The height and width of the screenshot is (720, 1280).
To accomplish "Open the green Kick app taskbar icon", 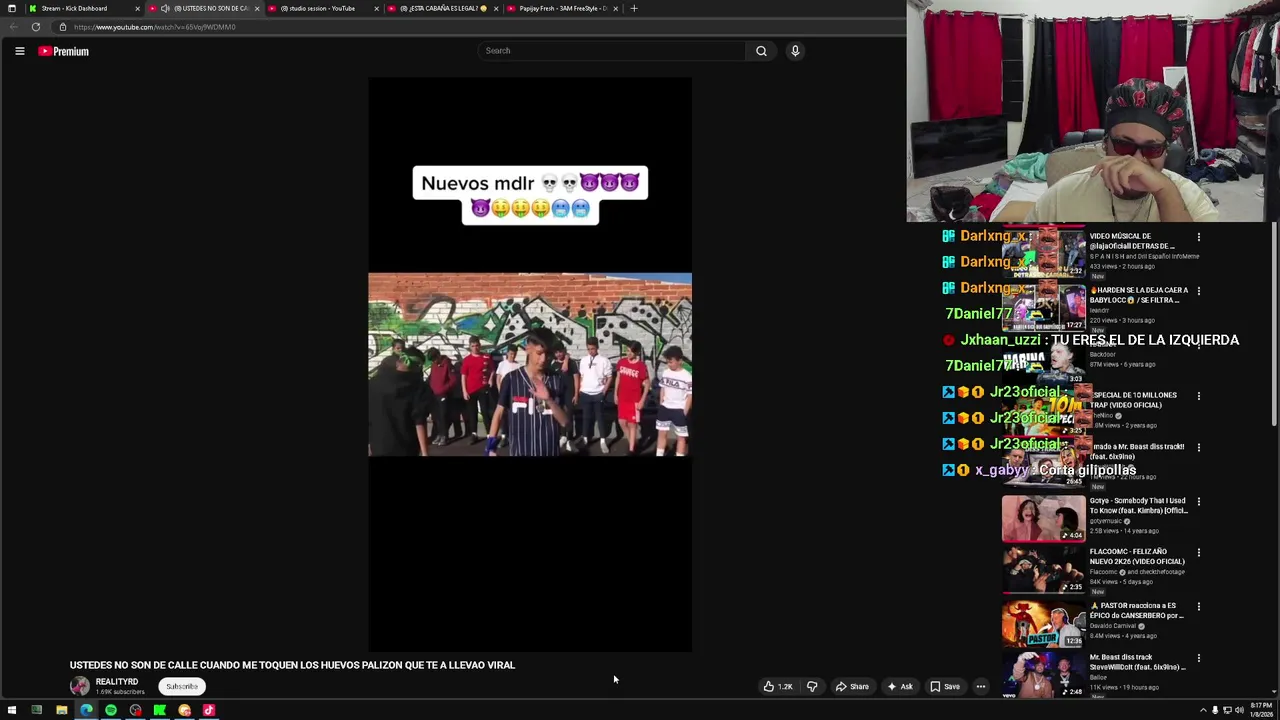I will point(160,711).
